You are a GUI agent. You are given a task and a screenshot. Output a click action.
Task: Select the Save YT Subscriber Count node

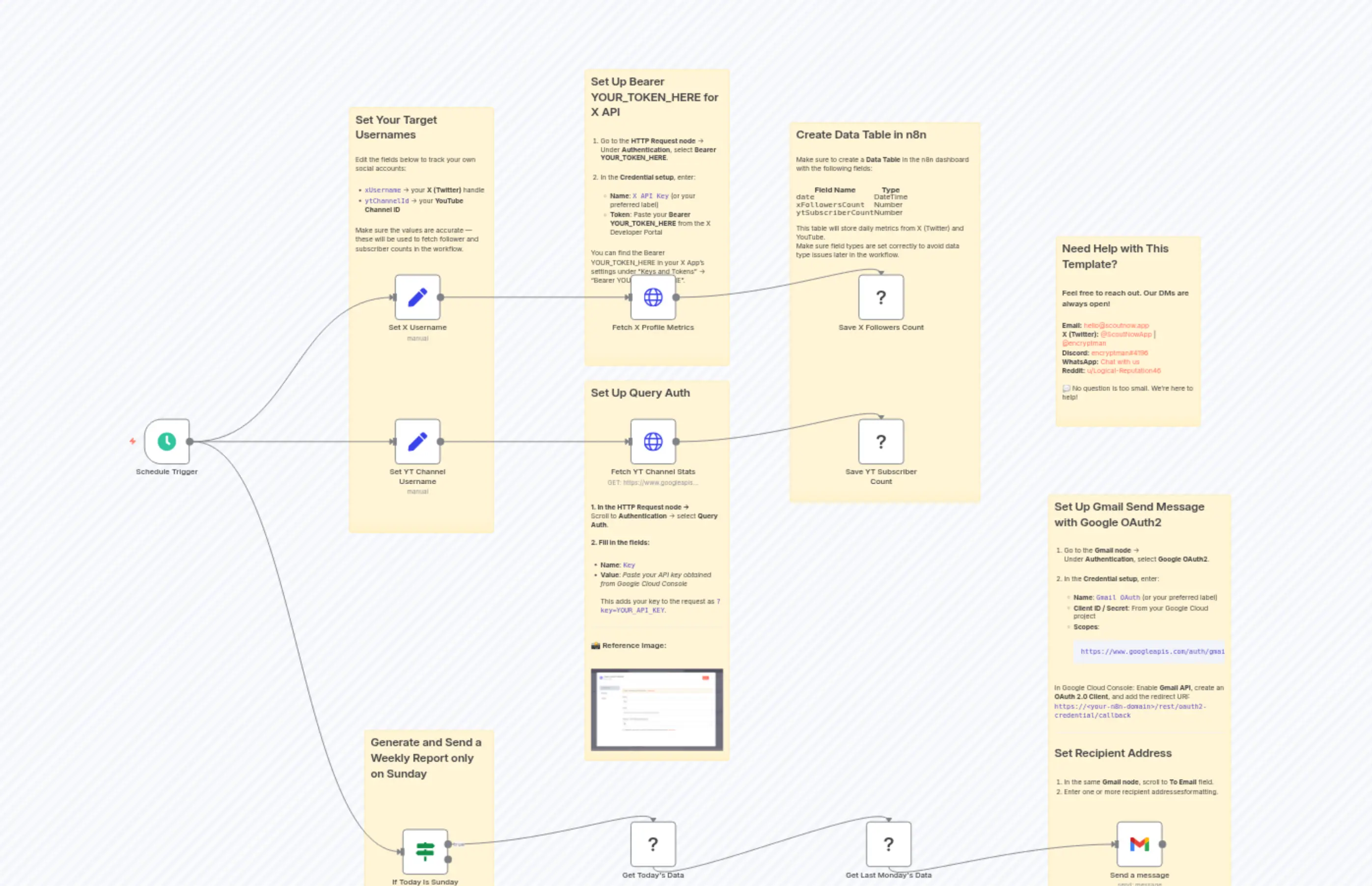pos(880,441)
